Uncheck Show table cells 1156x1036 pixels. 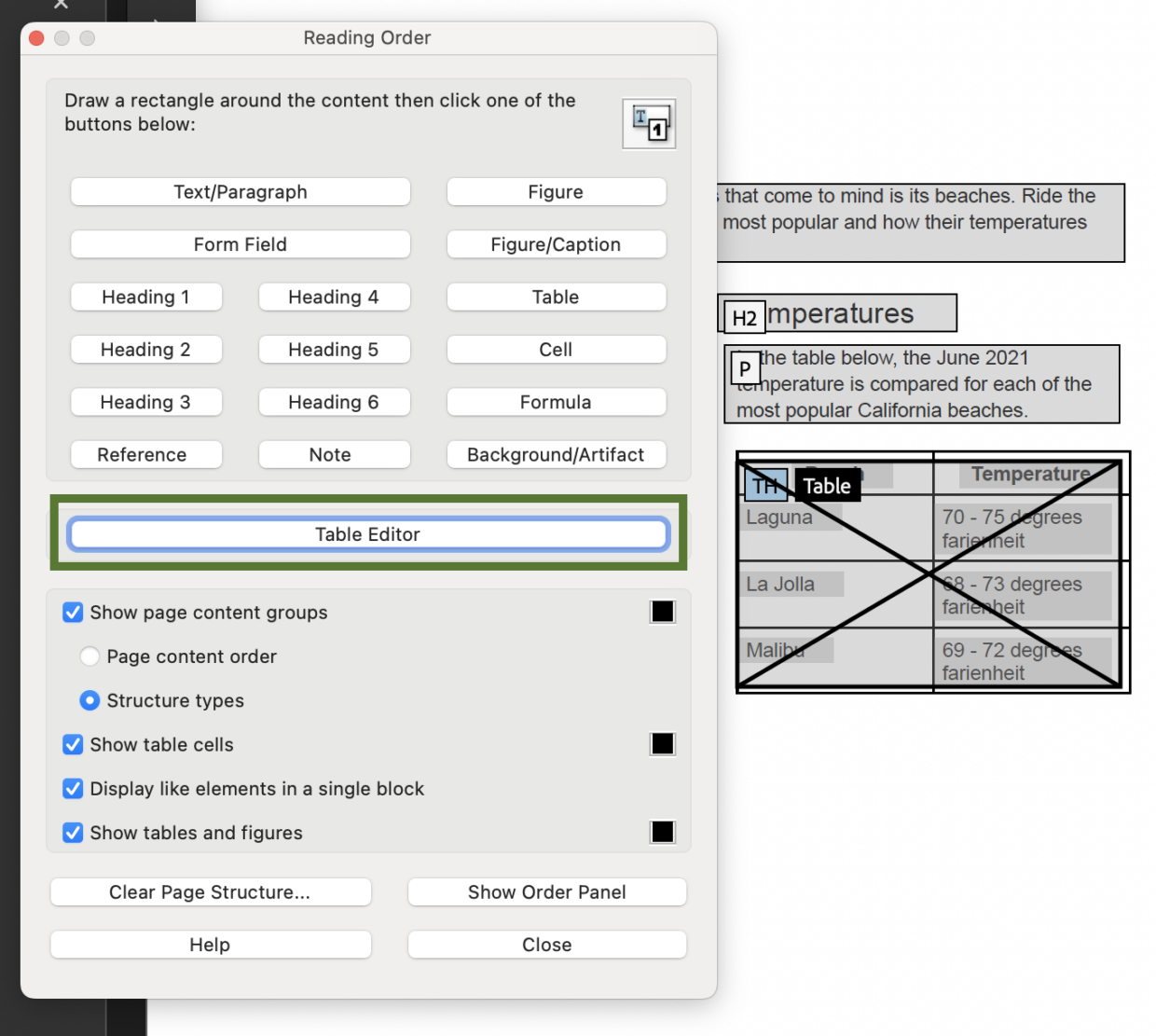tap(73, 745)
